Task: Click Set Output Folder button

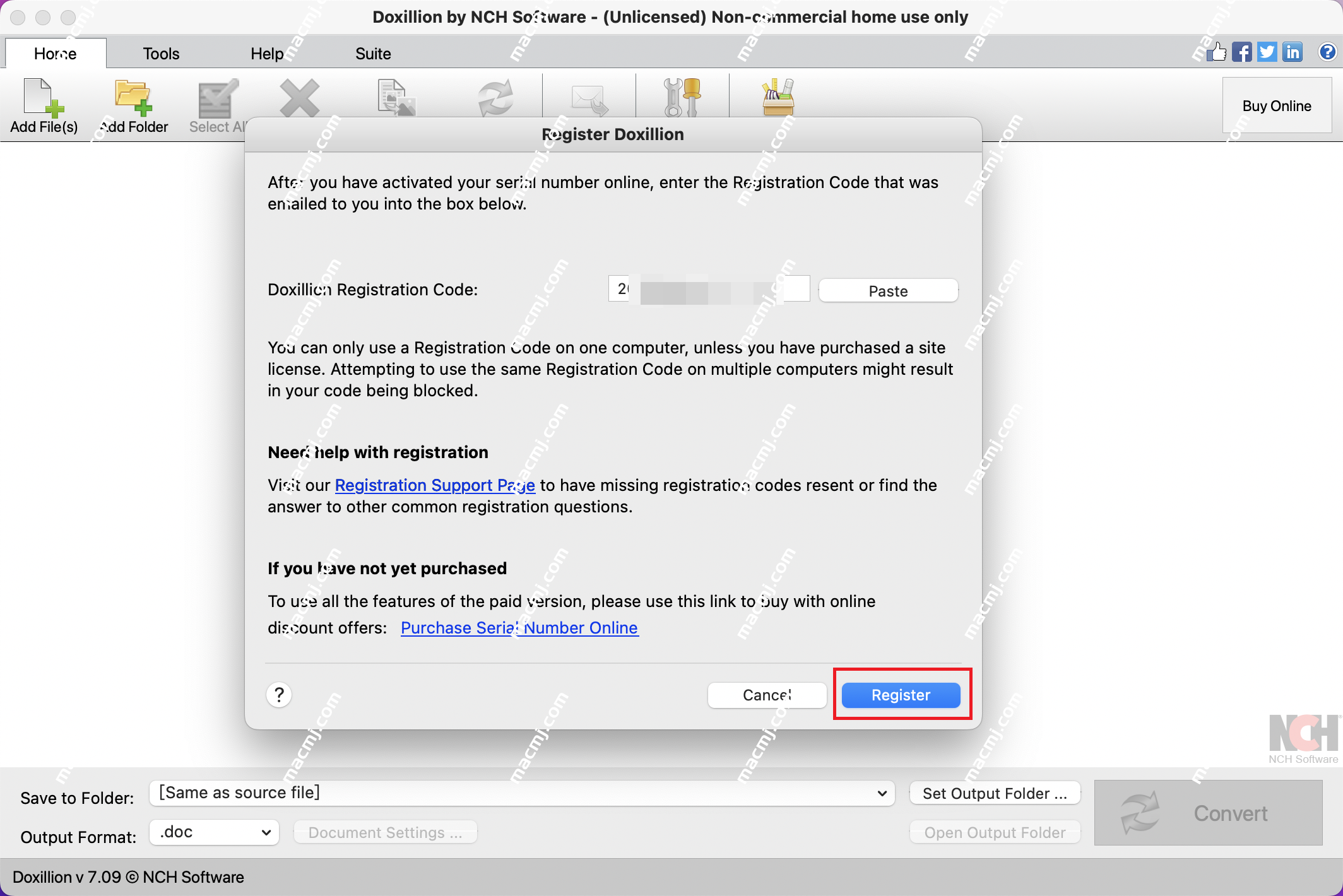Action: (x=995, y=793)
